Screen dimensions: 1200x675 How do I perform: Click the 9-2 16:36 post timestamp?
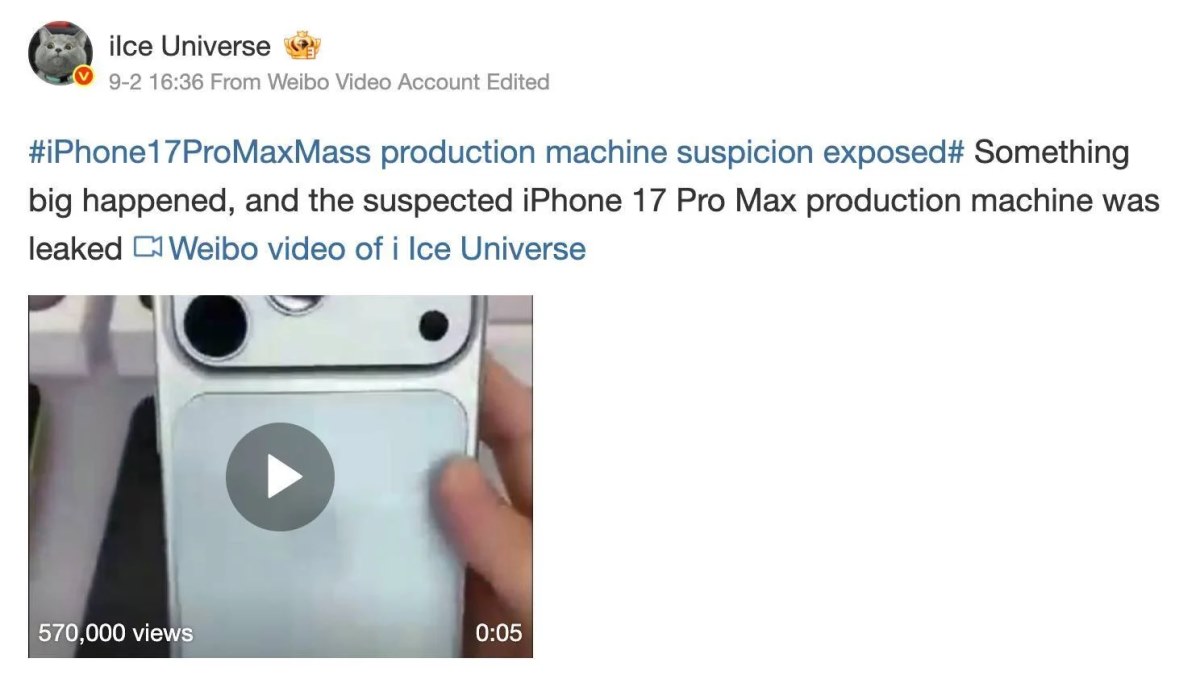tap(156, 82)
